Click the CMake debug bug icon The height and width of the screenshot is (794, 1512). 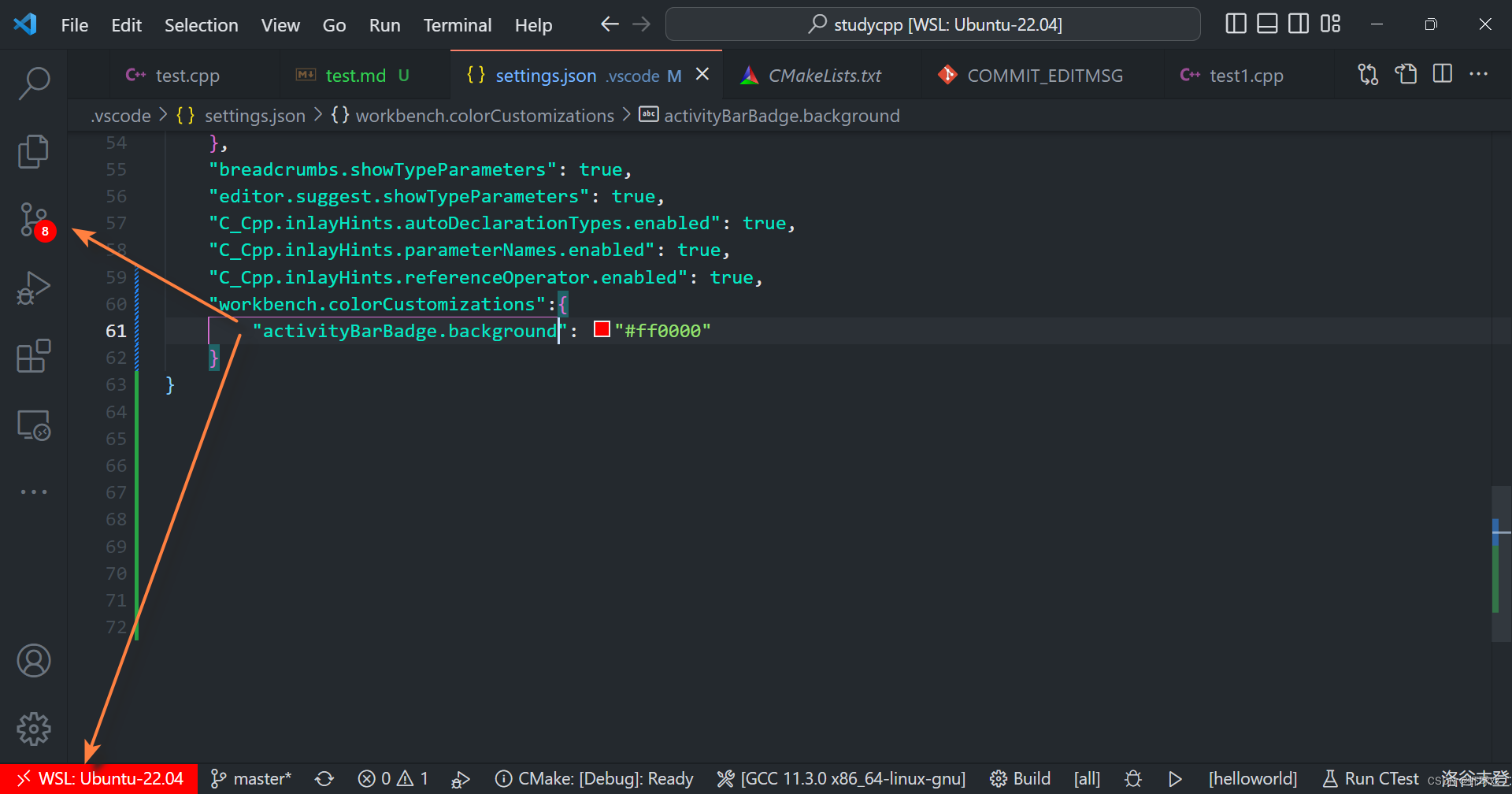1133,779
